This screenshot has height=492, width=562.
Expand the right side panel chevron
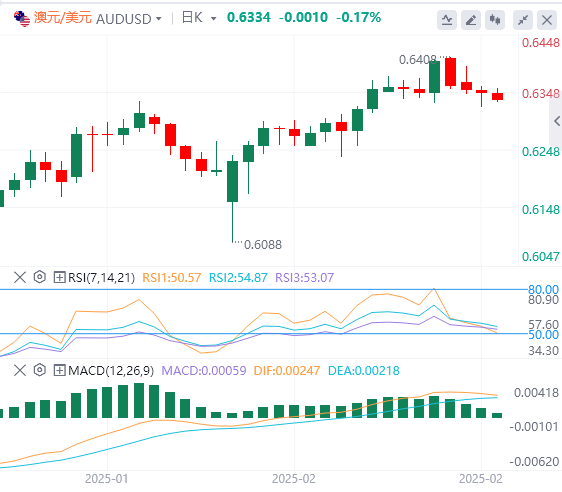point(556,121)
